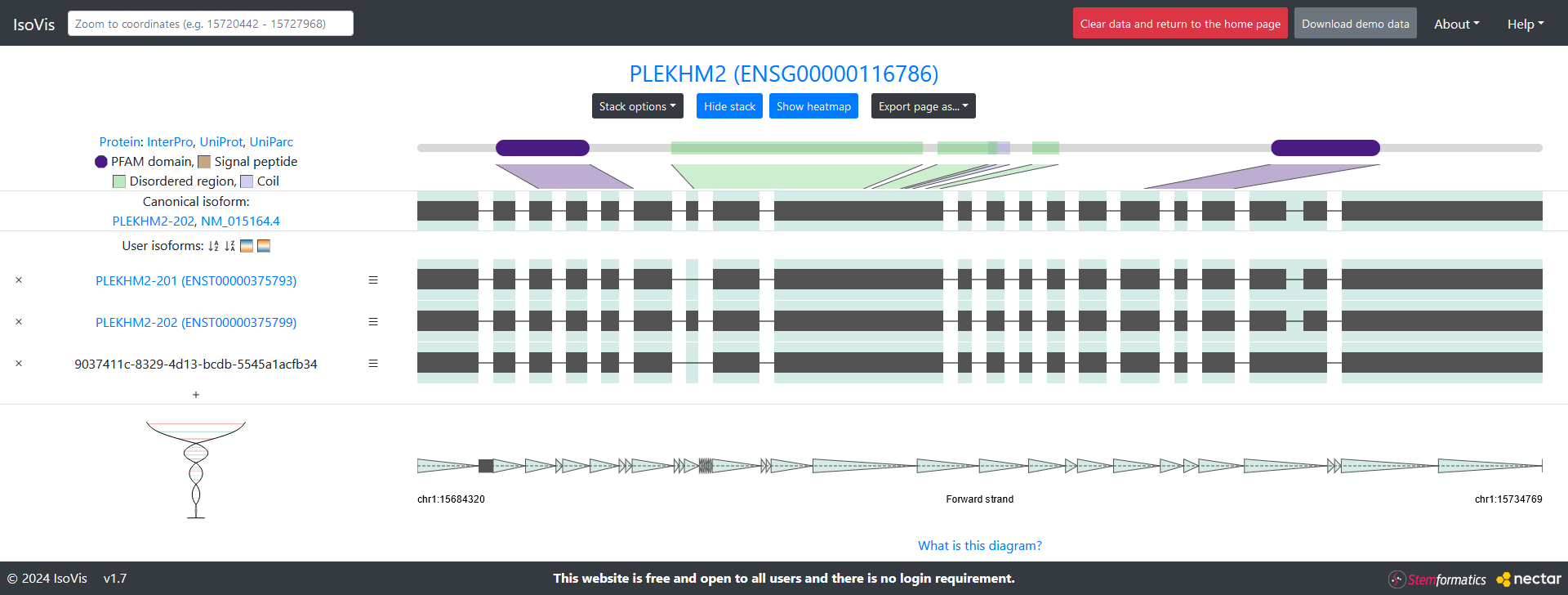Open the UniProt protein link
Image resolution: width=1568 pixels, height=595 pixels.
point(221,142)
